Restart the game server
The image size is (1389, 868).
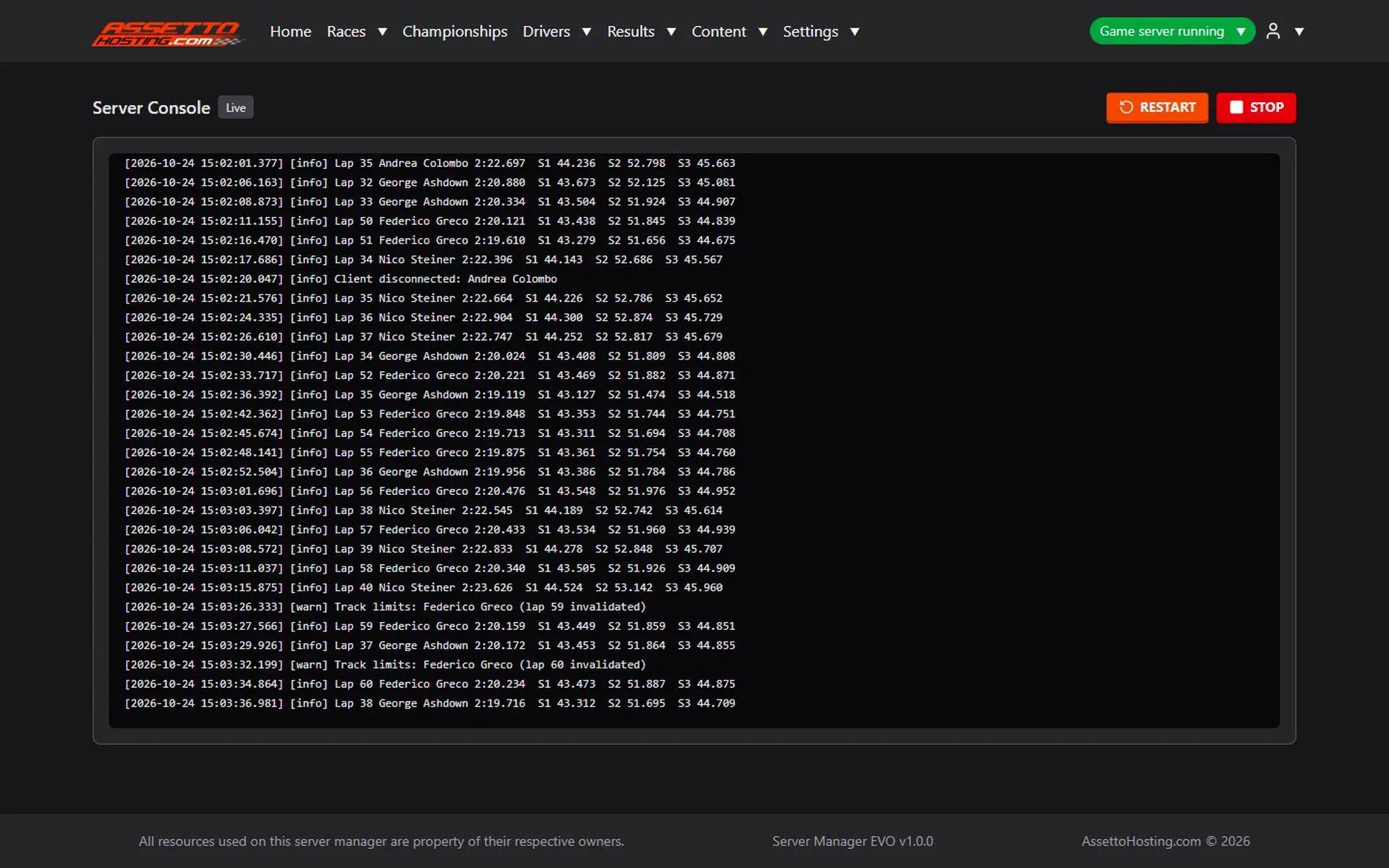(x=1157, y=108)
